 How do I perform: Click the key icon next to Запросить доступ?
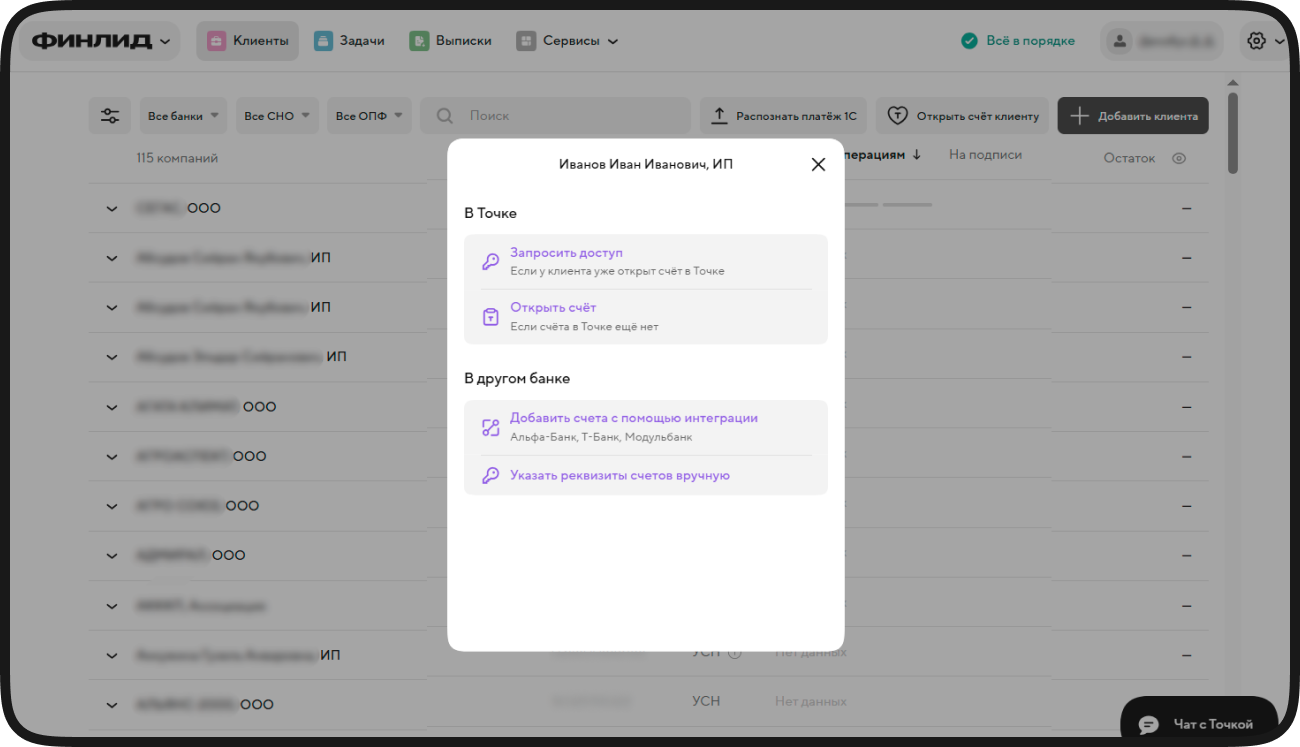pyautogui.click(x=490, y=262)
